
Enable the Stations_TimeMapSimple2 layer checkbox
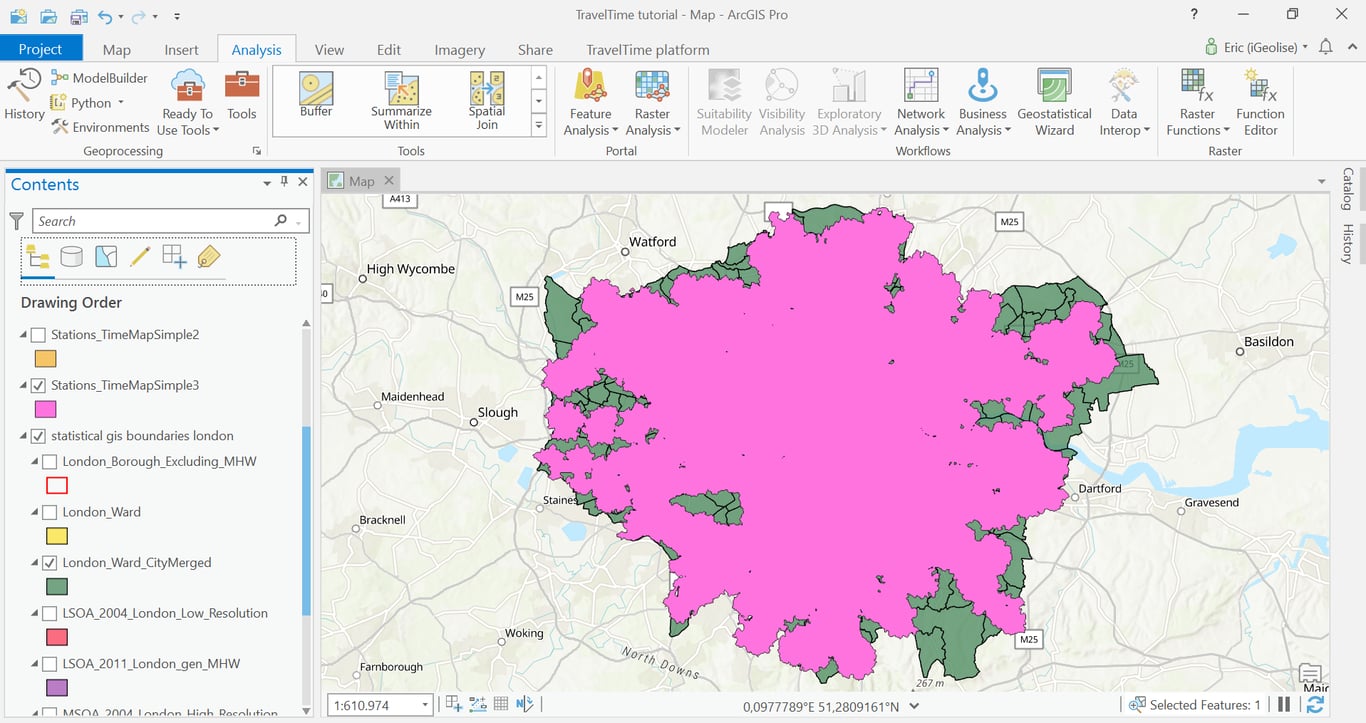[x=38, y=335]
